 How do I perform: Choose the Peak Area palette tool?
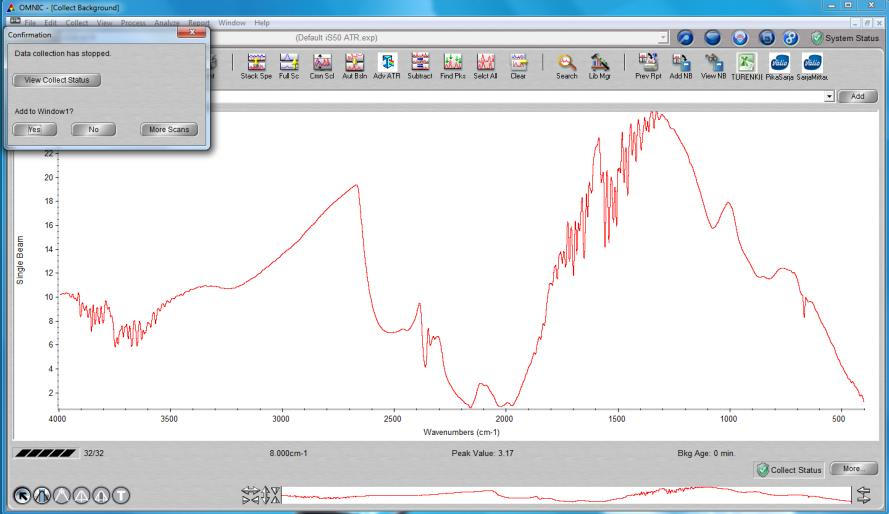101,495
